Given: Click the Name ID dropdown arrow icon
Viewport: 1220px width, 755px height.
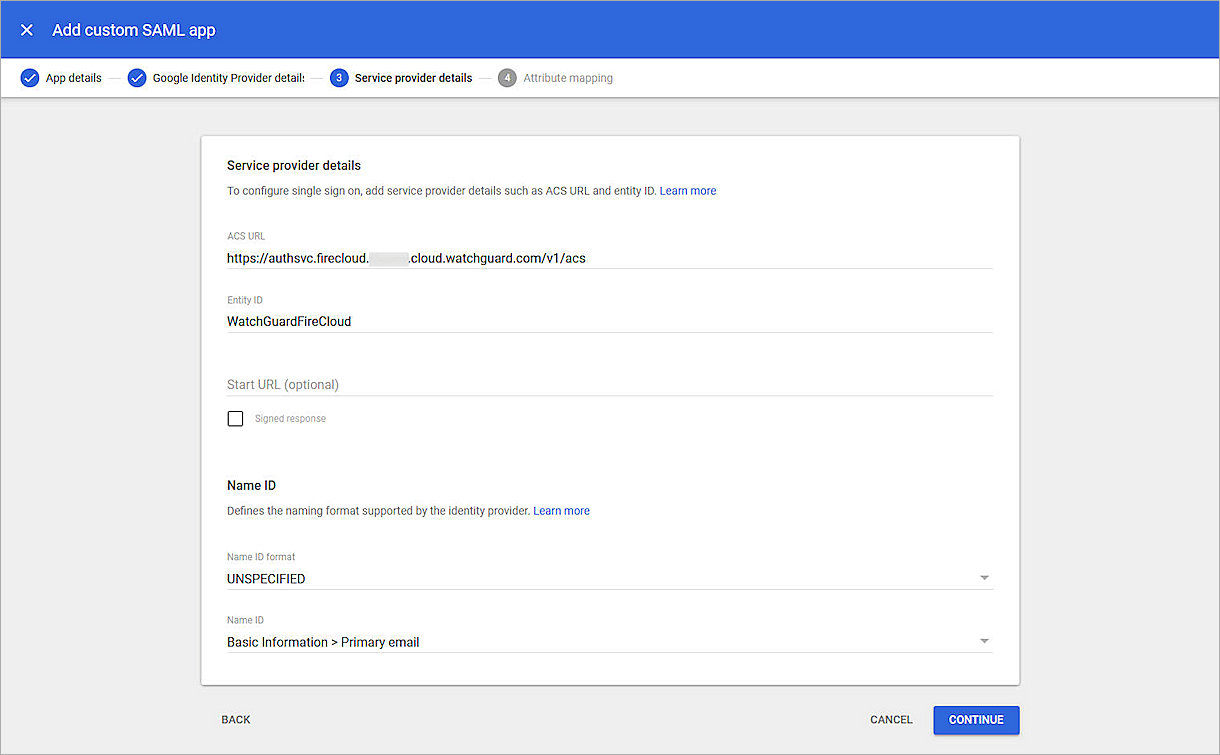Looking at the screenshot, I should 984,640.
